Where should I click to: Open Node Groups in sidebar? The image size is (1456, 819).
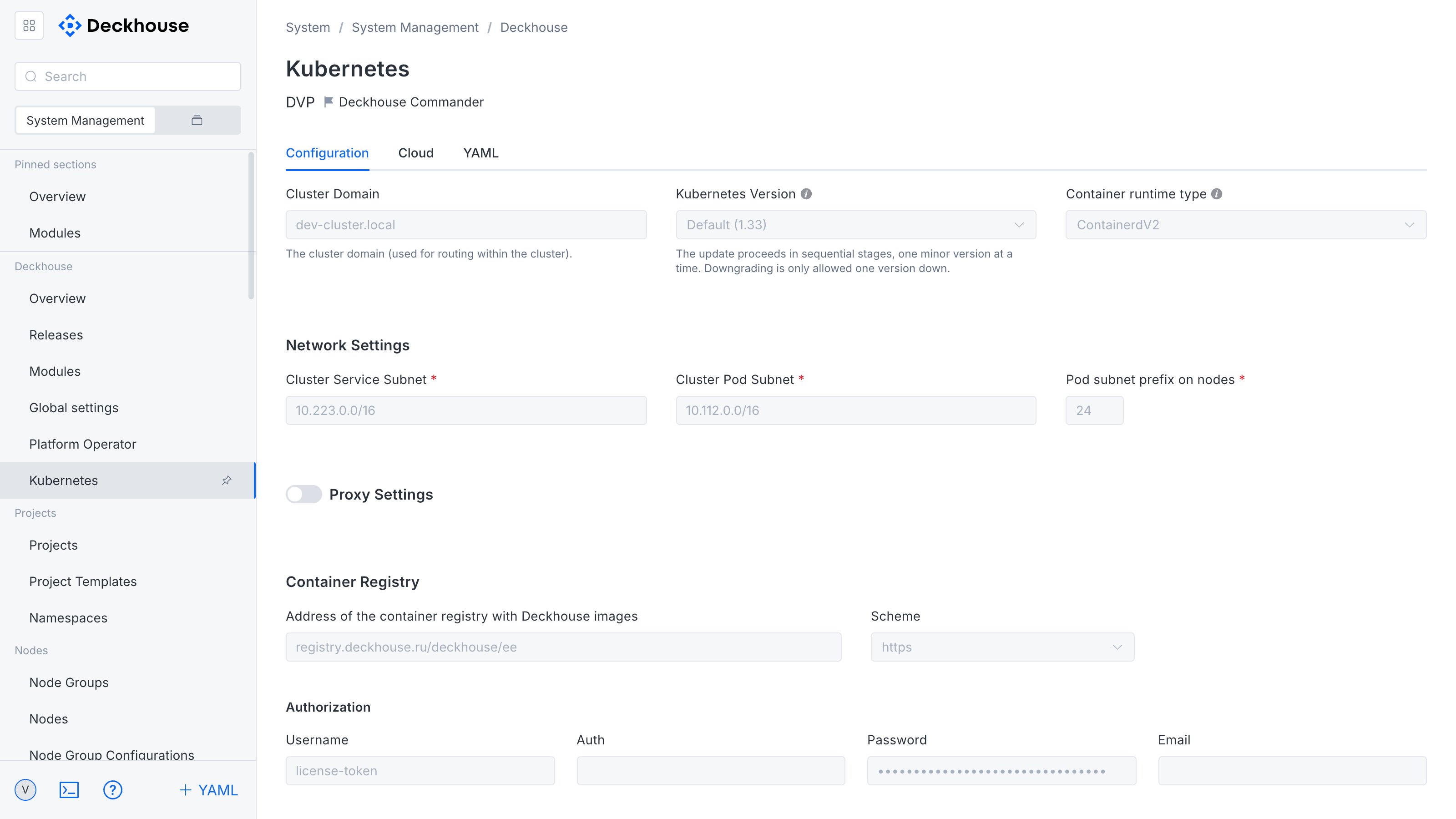click(x=128, y=683)
